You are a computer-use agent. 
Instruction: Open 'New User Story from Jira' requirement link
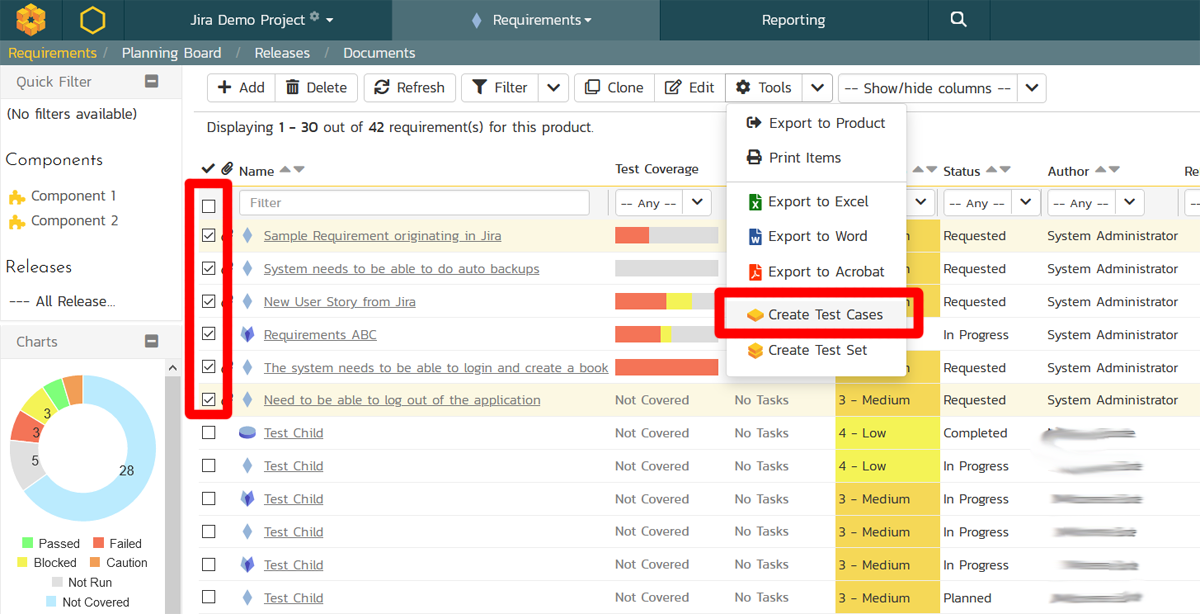pyautogui.click(x=339, y=302)
